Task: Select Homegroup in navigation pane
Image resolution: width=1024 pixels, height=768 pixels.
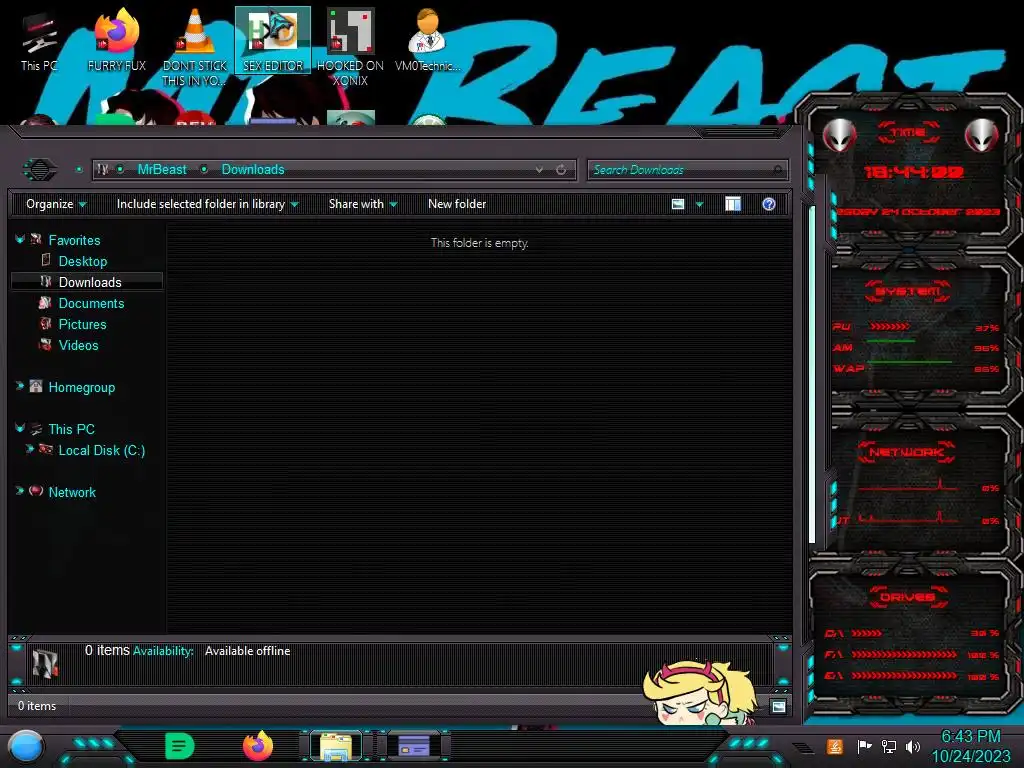Action: click(x=82, y=387)
